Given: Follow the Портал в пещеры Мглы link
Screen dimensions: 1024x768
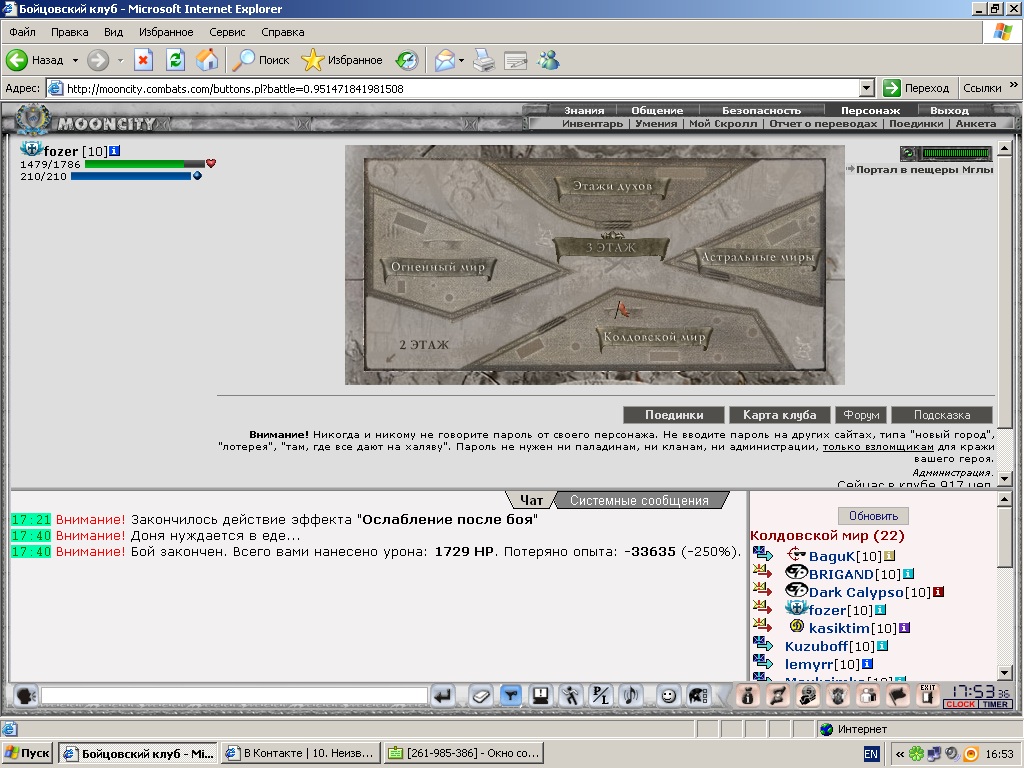Looking at the screenshot, I should 924,169.
